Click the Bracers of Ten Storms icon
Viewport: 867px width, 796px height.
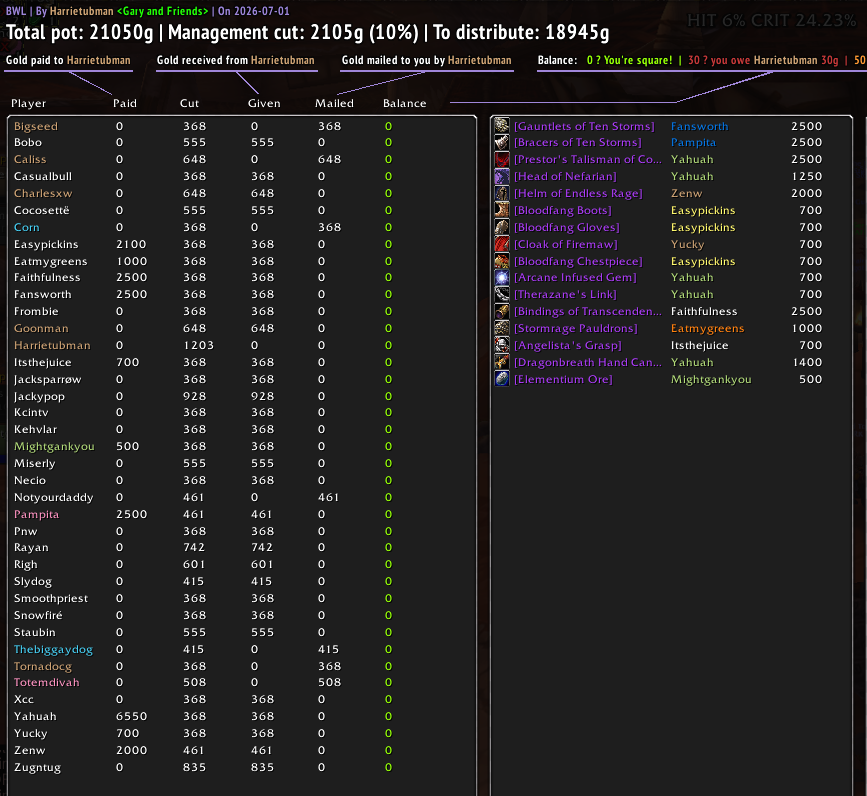(x=502, y=143)
